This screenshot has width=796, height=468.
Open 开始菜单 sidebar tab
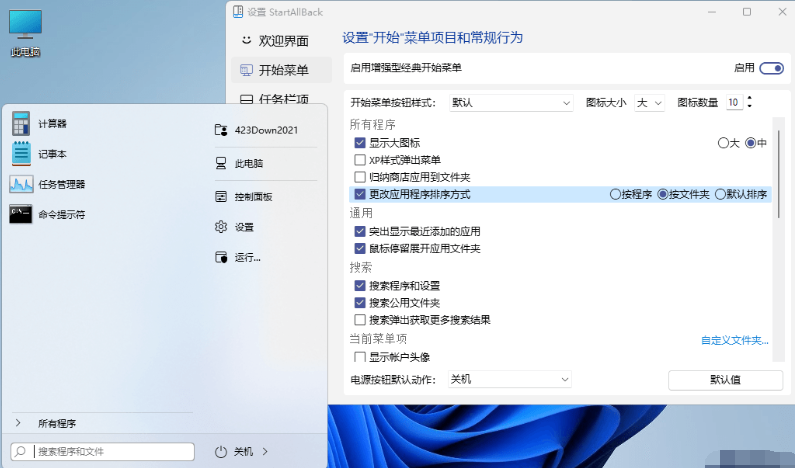tap(281, 70)
